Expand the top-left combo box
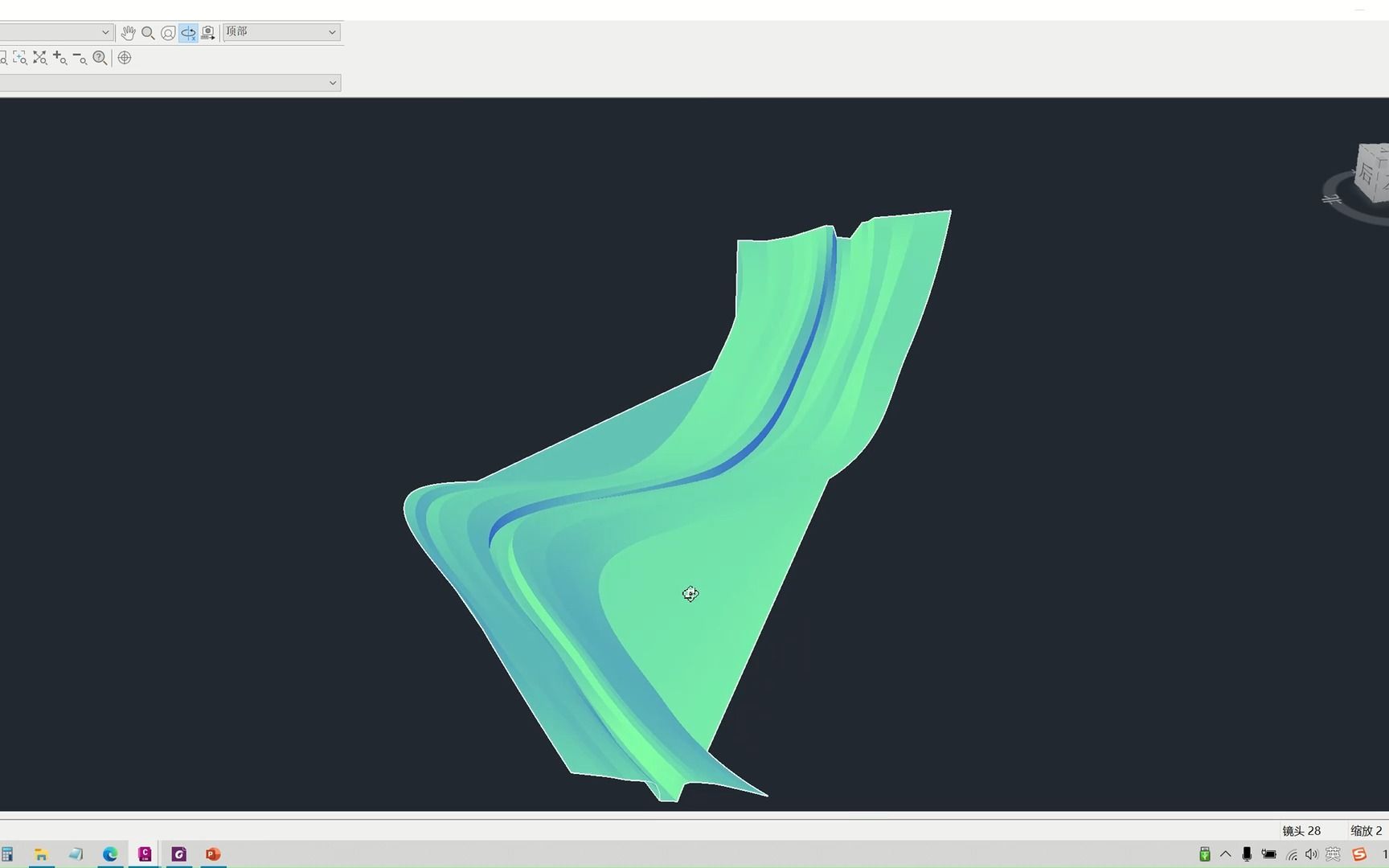Screen dimensions: 1389x868 [x=104, y=32]
